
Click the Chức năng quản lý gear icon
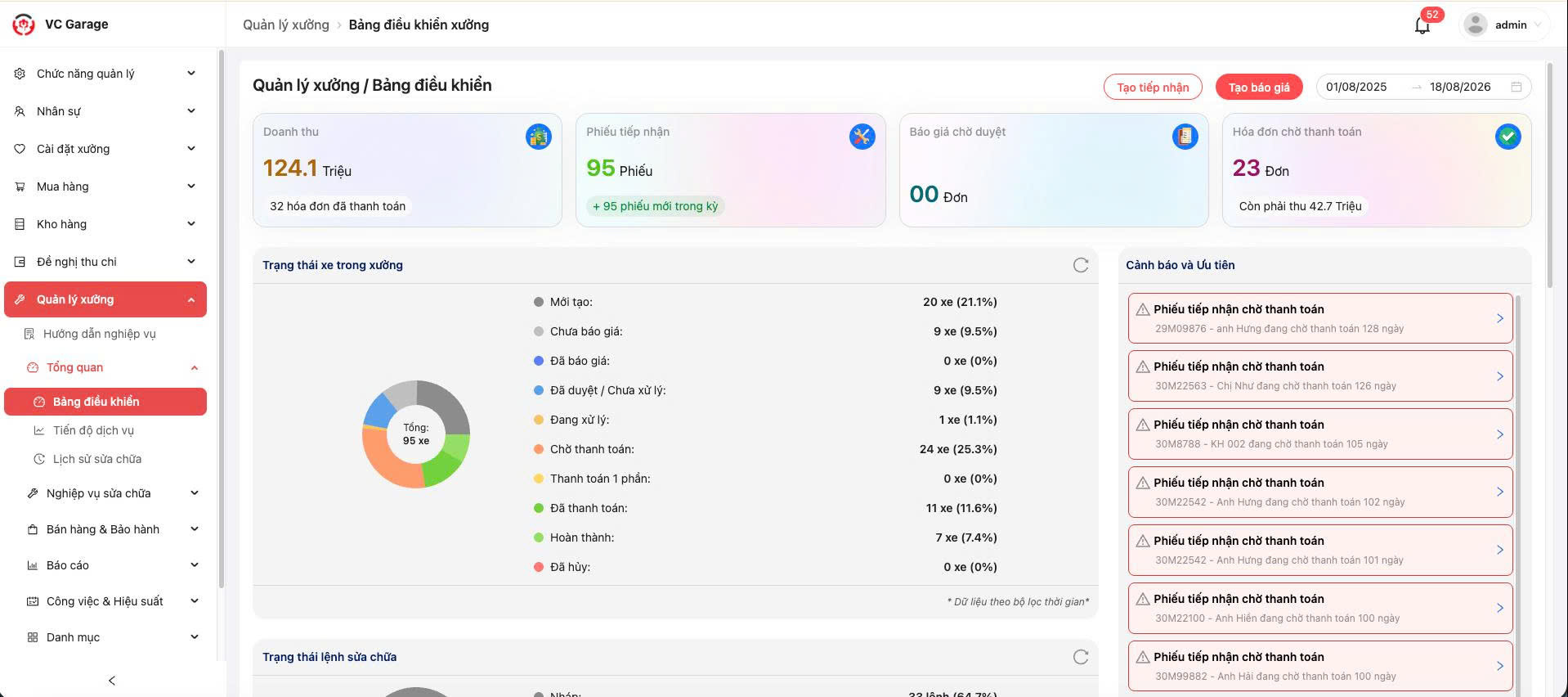tap(20, 74)
